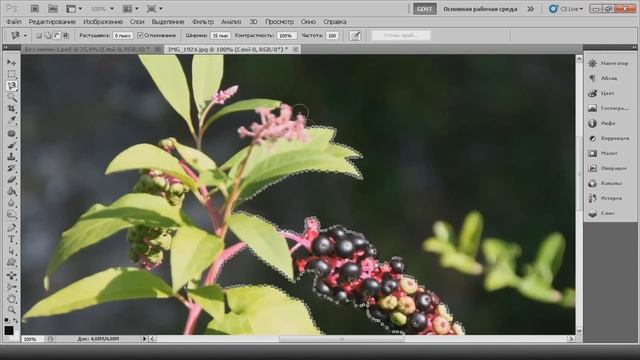Enable New selection mode

[x=39, y=36]
